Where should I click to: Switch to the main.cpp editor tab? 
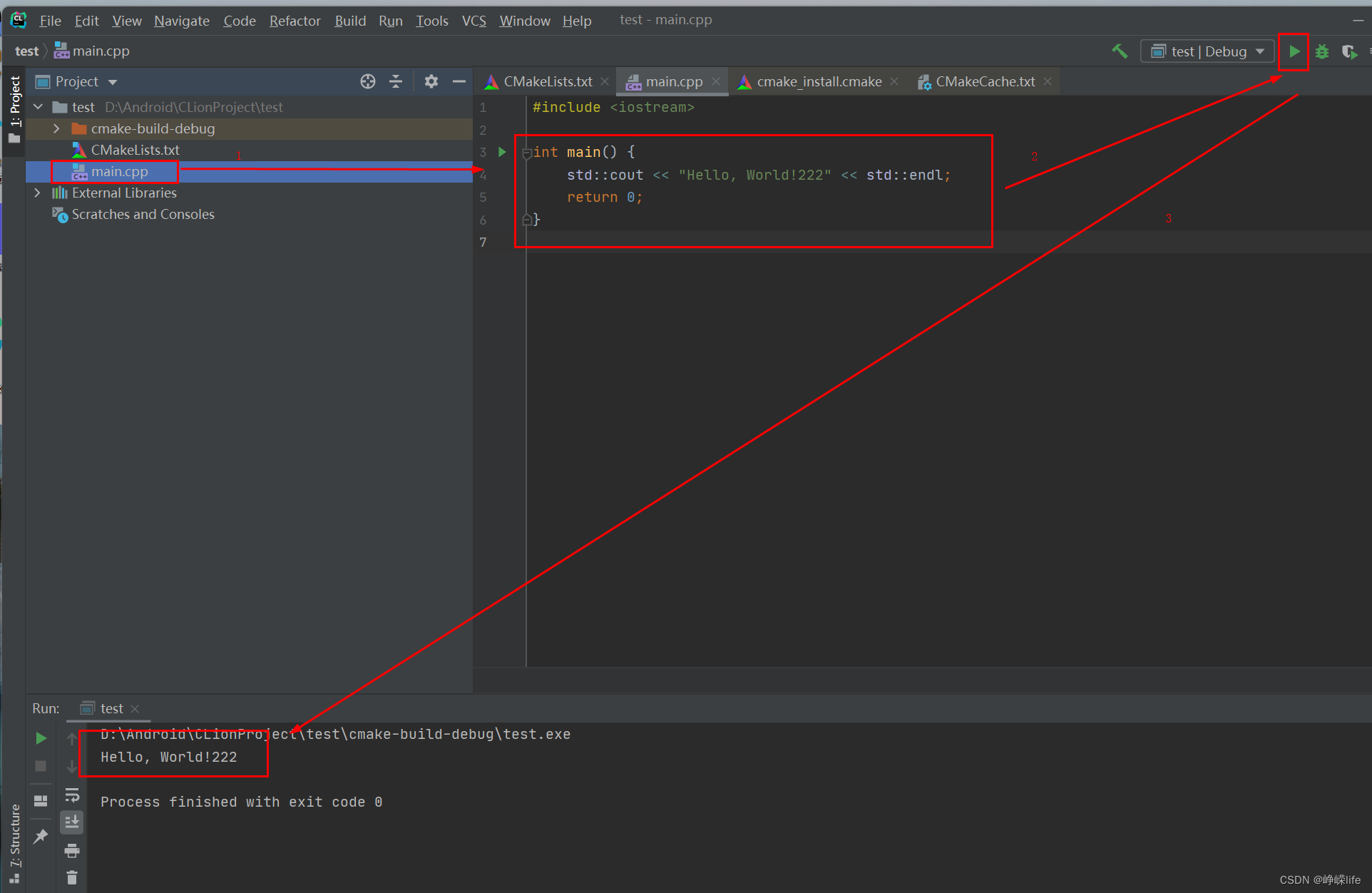coord(674,82)
